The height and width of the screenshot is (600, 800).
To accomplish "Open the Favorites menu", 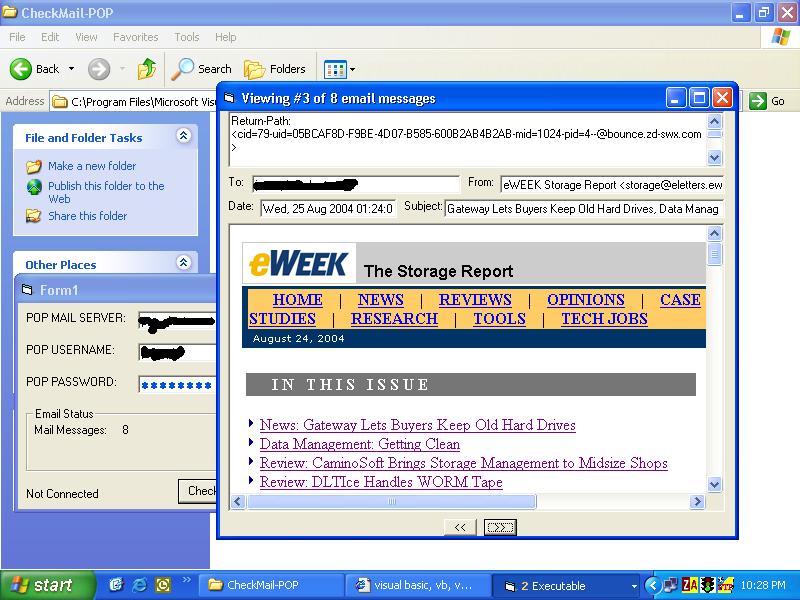I will coord(135,37).
